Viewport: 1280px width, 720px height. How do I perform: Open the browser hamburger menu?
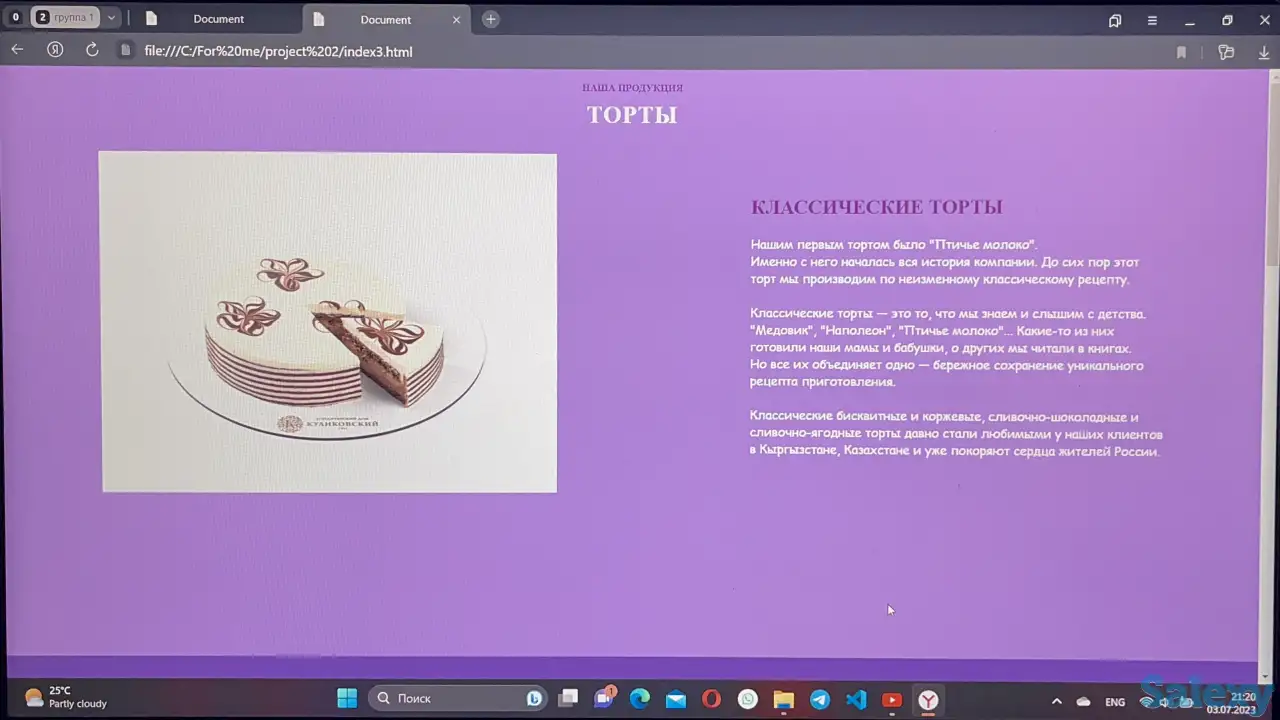(x=1152, y=20)
